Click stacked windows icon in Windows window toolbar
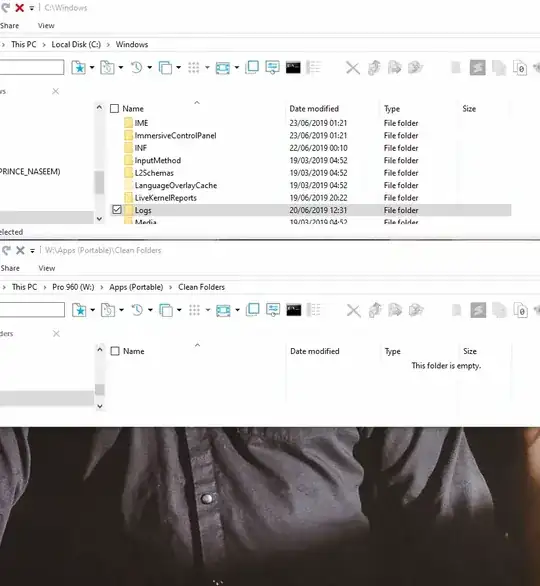Viewport: 540px width, 586px height. [x=165, y=68]
